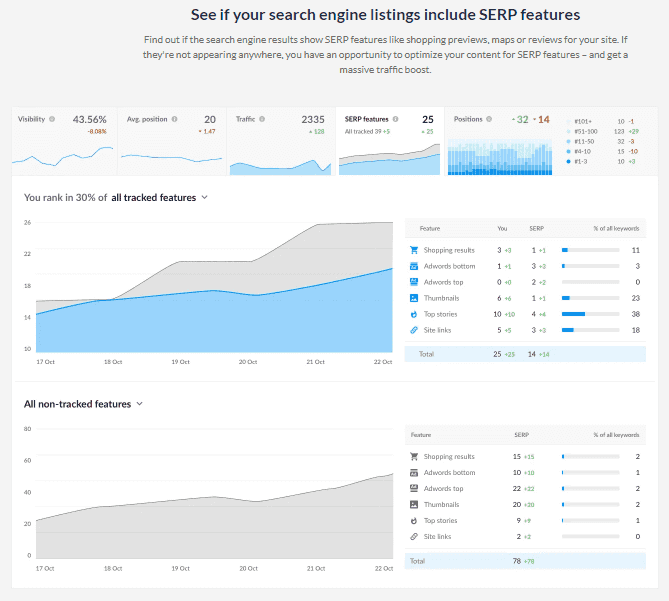Switch to the Avg. position tab

coord(172,141)
